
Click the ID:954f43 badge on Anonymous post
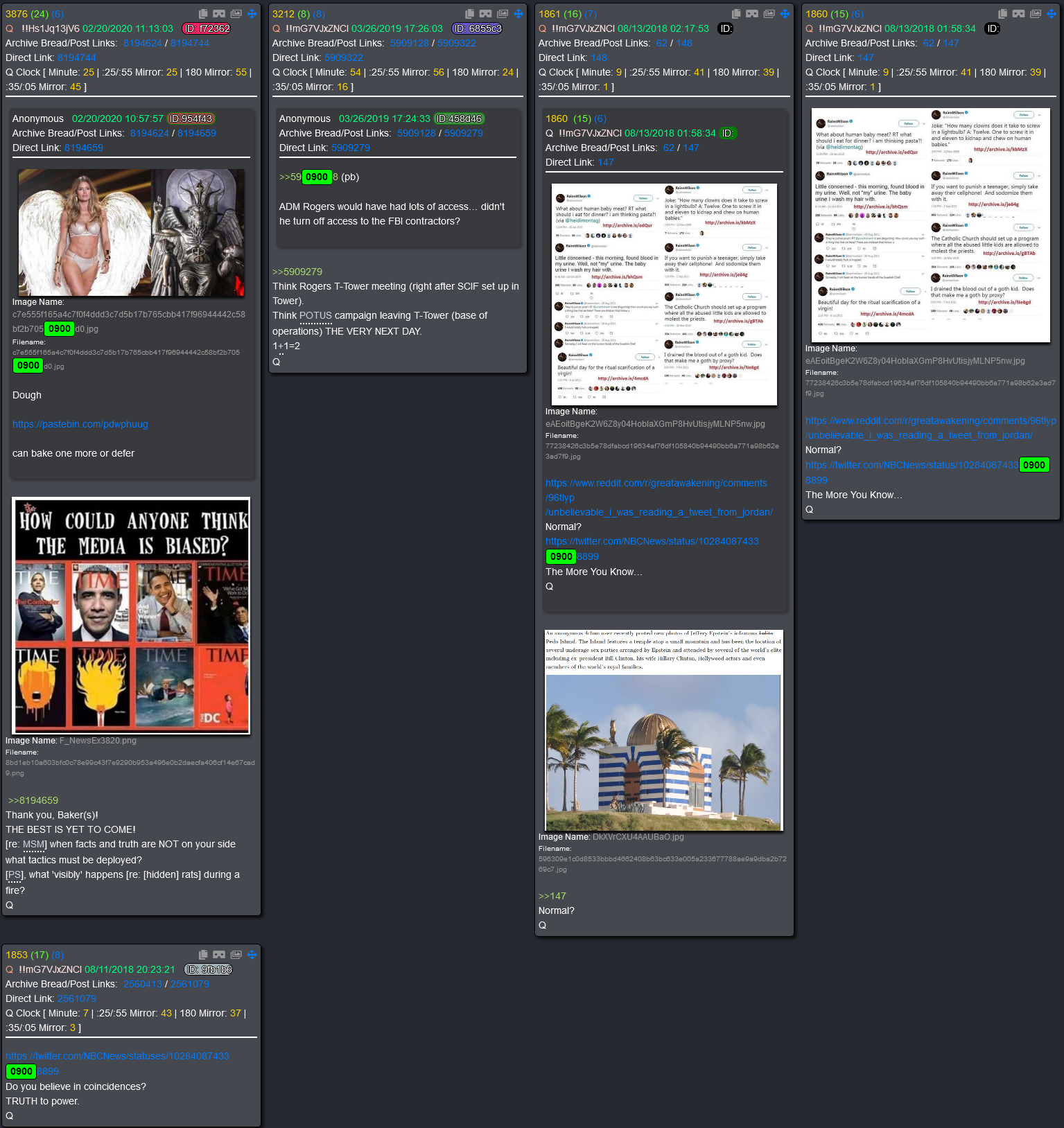click(191, 118)
